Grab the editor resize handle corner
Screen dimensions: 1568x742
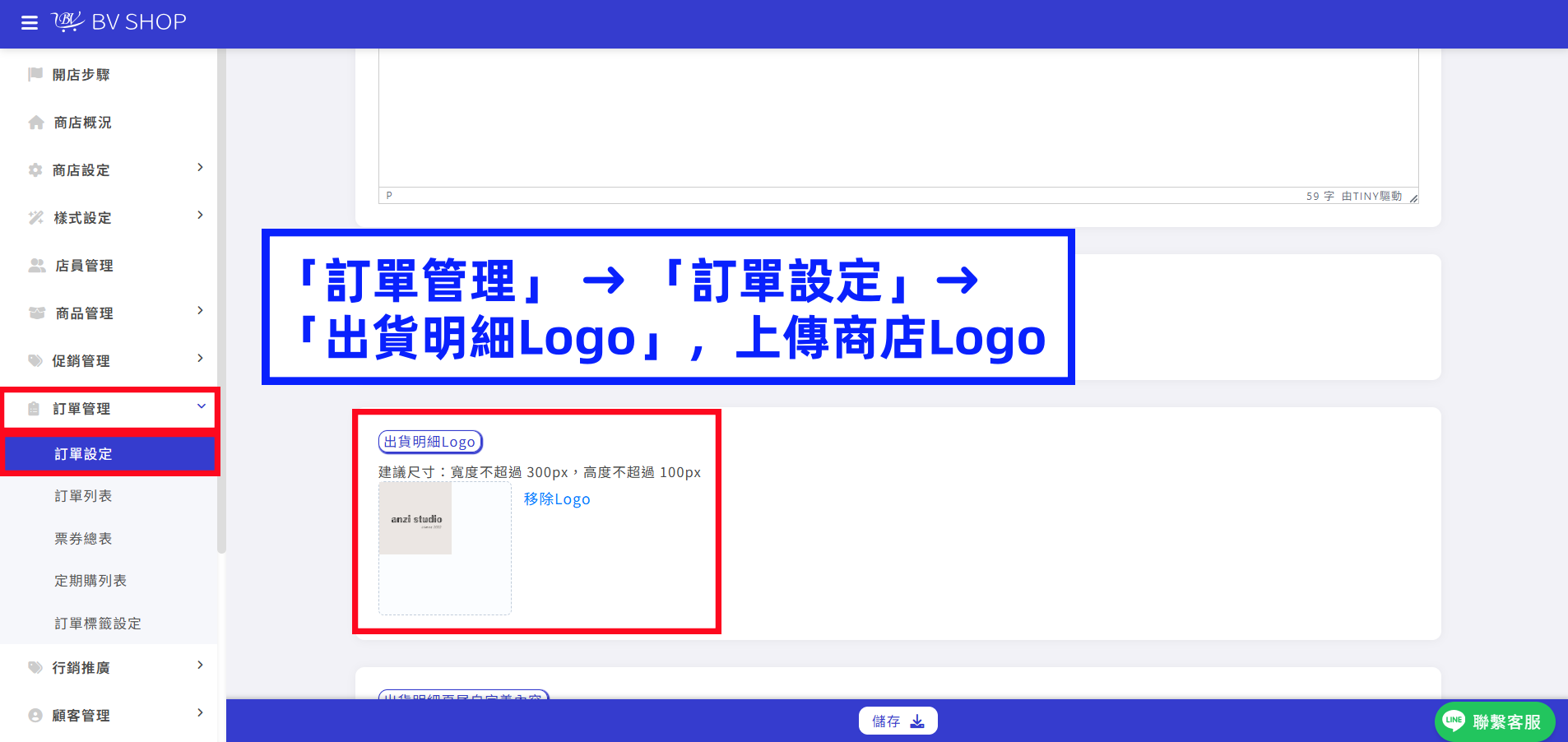[x=1413, y=197]
